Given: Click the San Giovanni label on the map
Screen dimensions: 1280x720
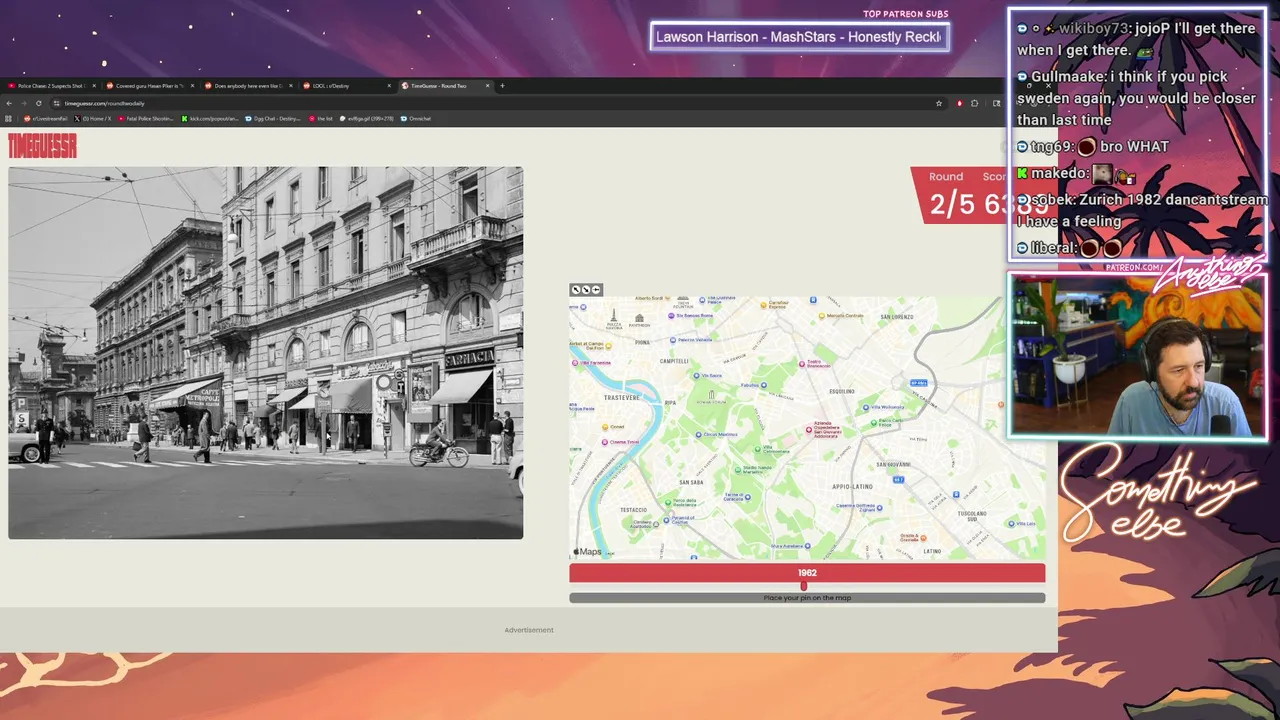Looking at the screenshot, I should (892, 464).
